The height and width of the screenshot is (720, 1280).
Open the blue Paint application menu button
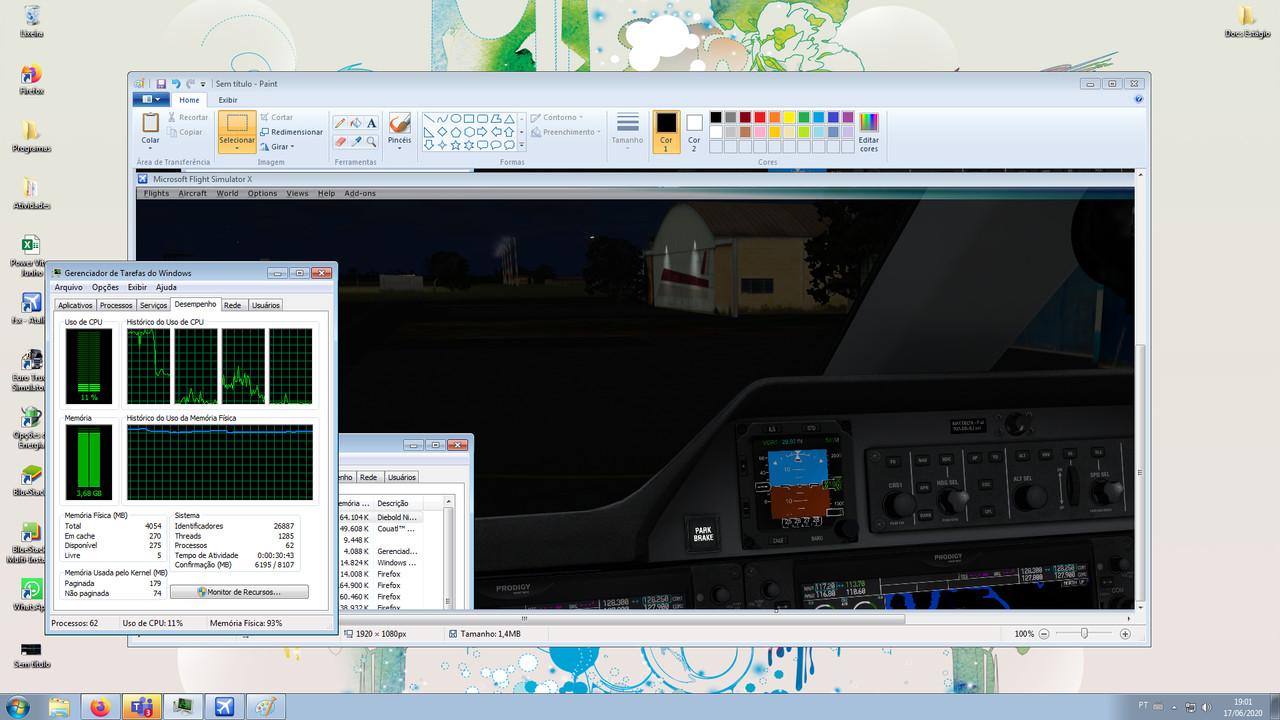tap(150, 99)
